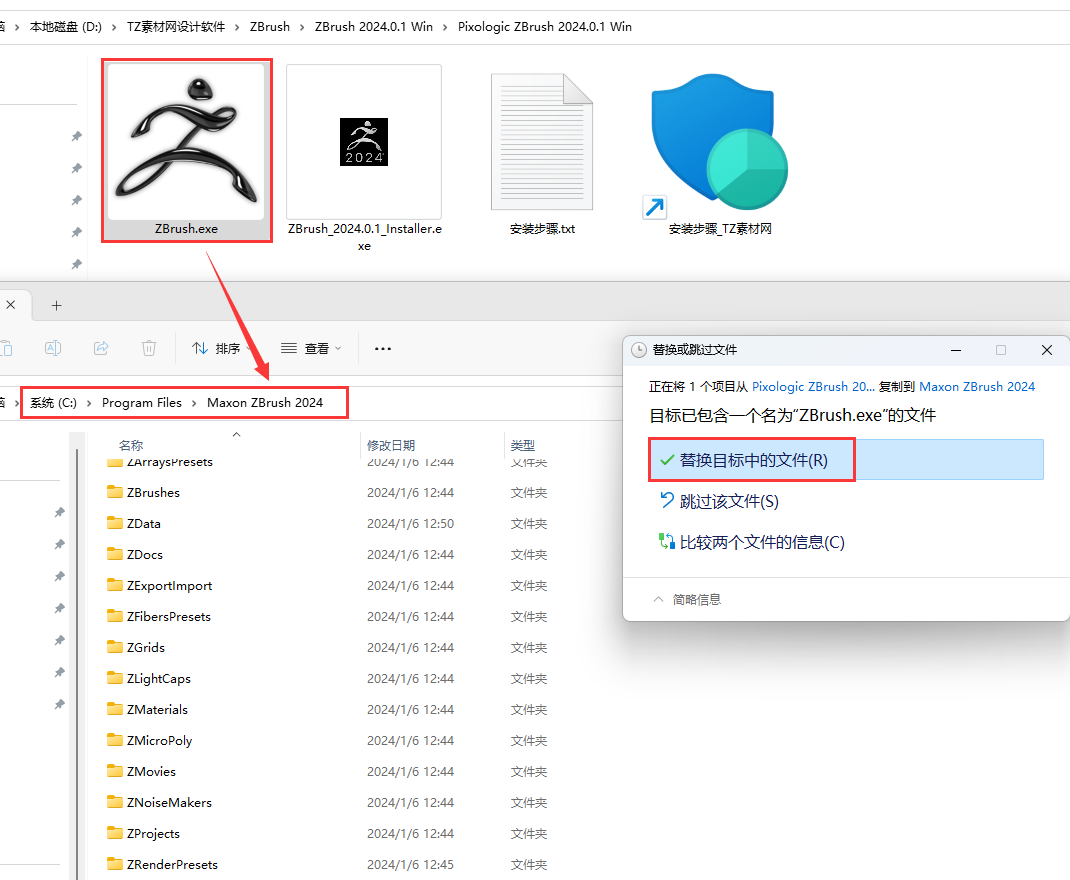Click TZ素材网设计软件 in the breadcrumb

(176, 27)
